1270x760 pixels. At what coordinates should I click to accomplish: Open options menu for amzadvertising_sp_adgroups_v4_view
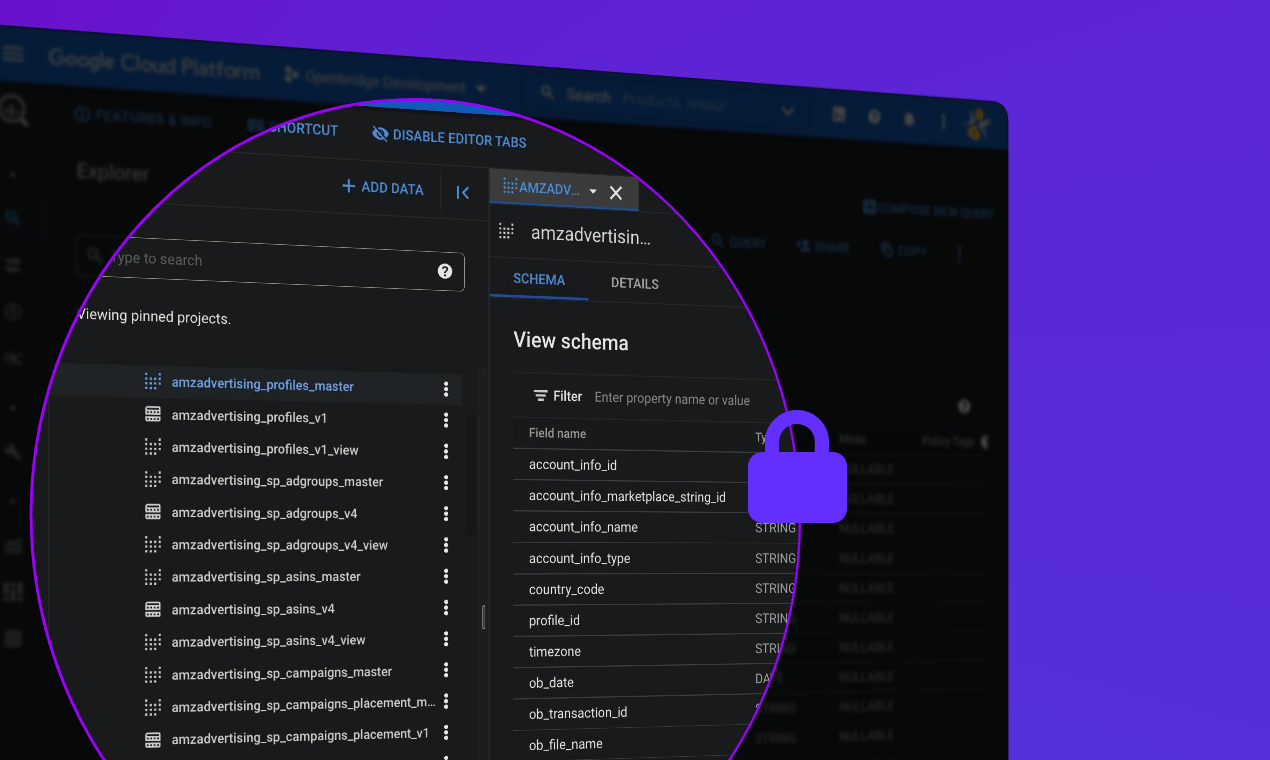446,546
